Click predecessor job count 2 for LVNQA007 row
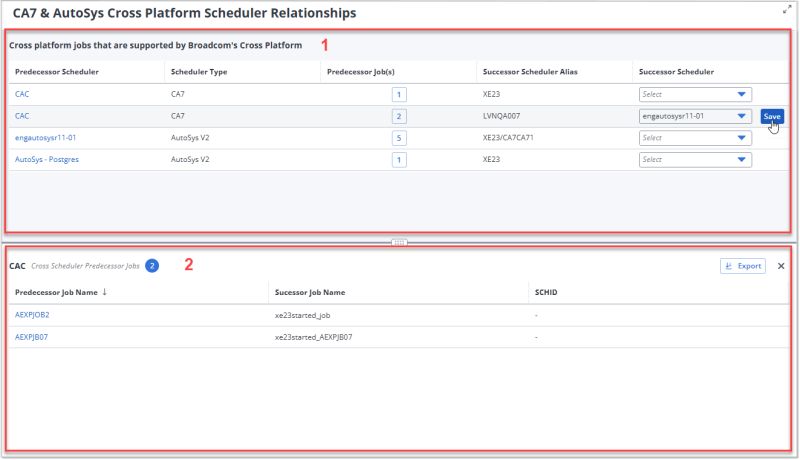The height and width of the screenshot is (460, 800). [399, 116]
